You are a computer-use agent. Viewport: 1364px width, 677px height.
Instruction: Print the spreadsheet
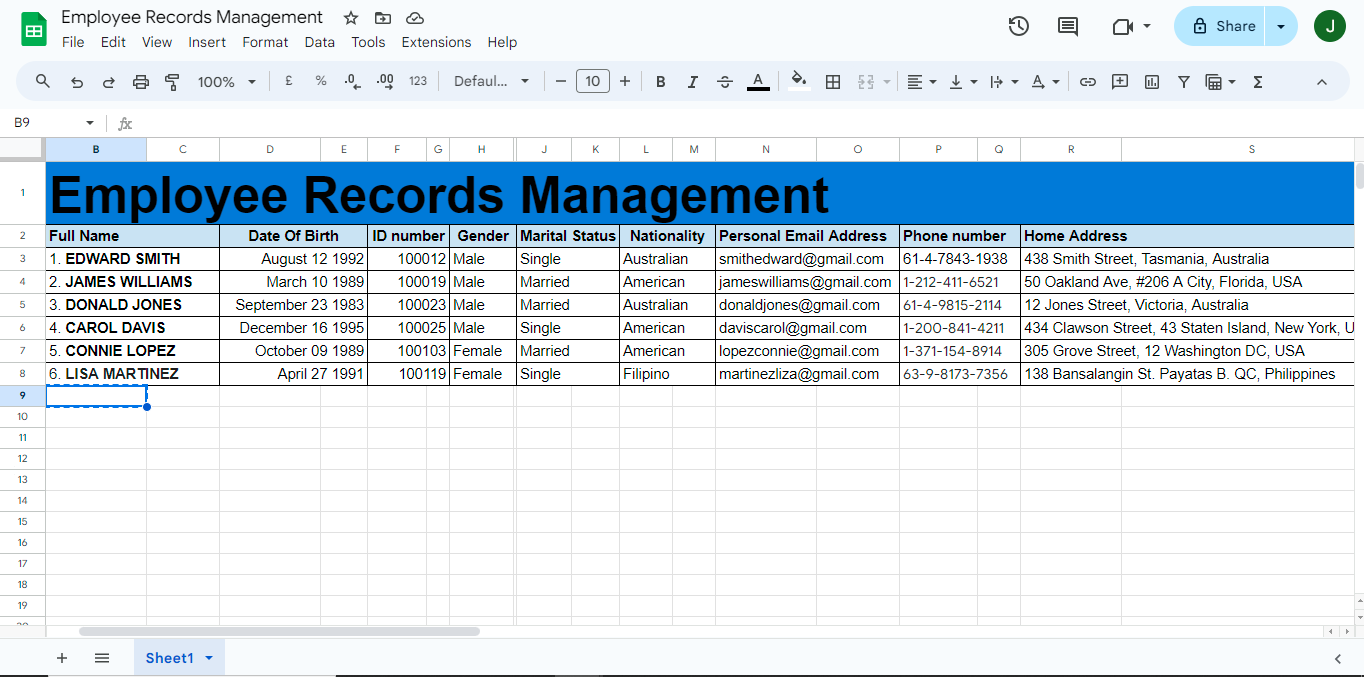click(141, 82)
